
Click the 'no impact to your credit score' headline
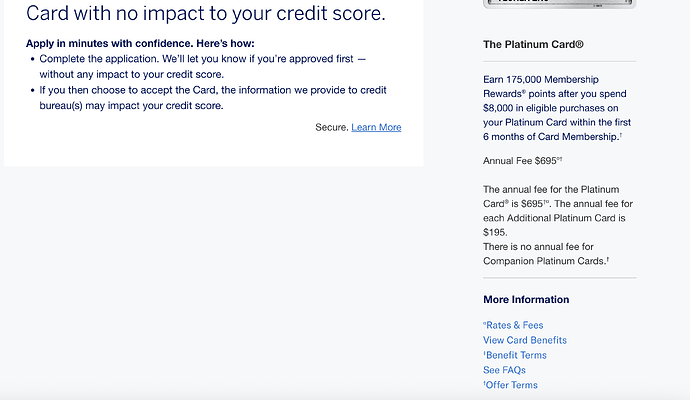205,14
